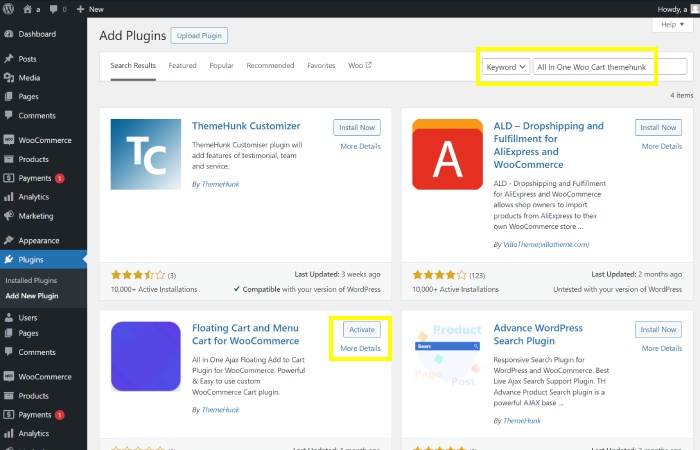Select the Search Results tab
Viewport: 700px width, 450px height.
tap(133, 66)
